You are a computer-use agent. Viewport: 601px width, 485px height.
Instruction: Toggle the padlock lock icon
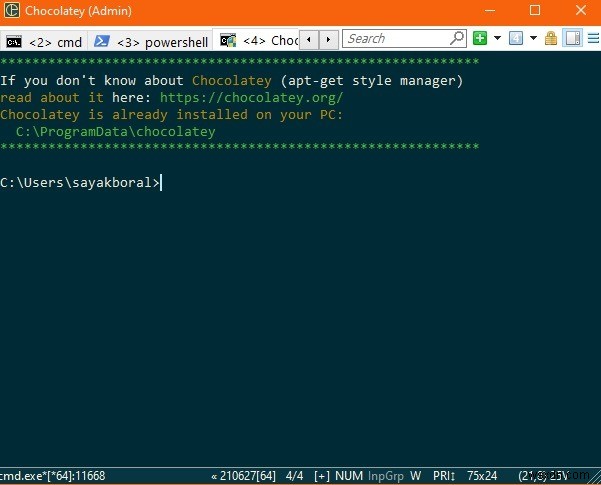(x=551, y=38)
